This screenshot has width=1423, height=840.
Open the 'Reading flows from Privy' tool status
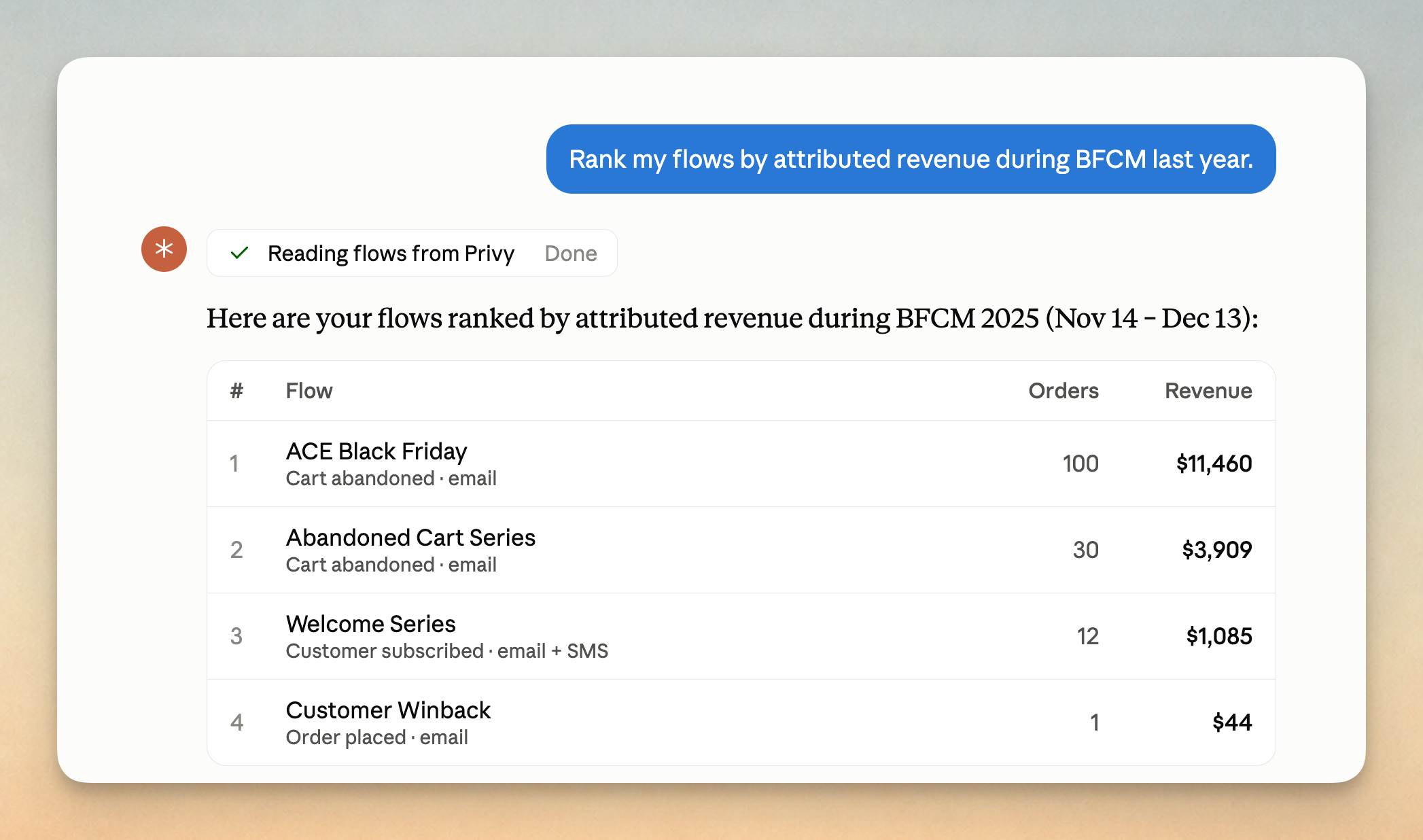(412, 253)
